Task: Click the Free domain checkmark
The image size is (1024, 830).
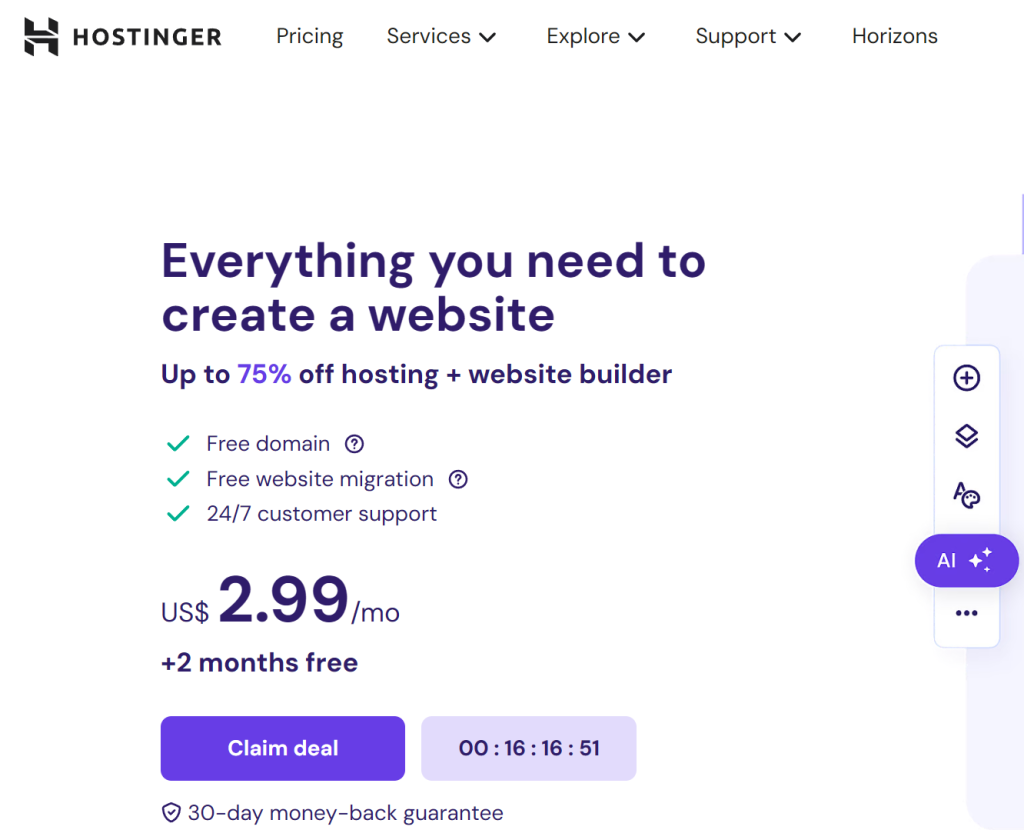Action: (x=178, y=444)
